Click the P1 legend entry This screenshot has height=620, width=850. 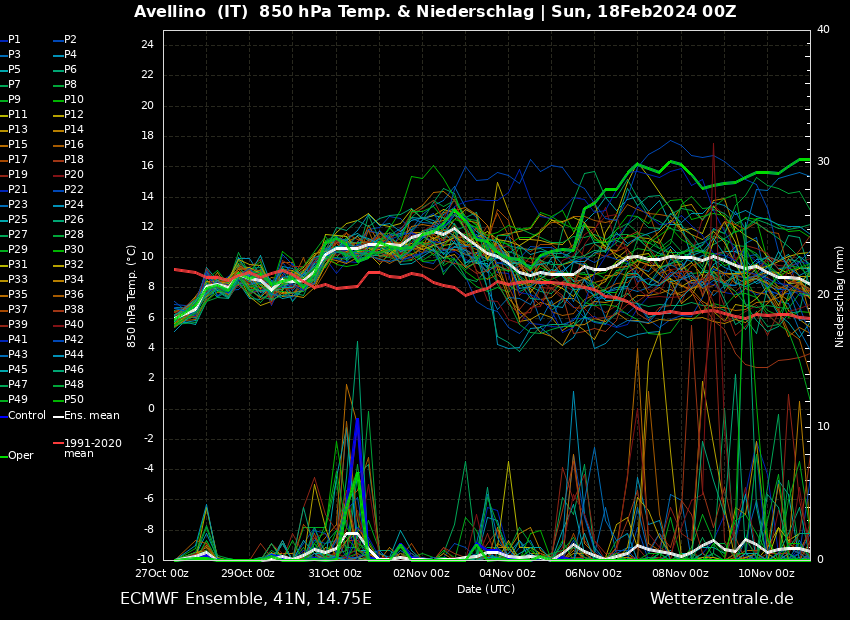click(x=14, y=40)
